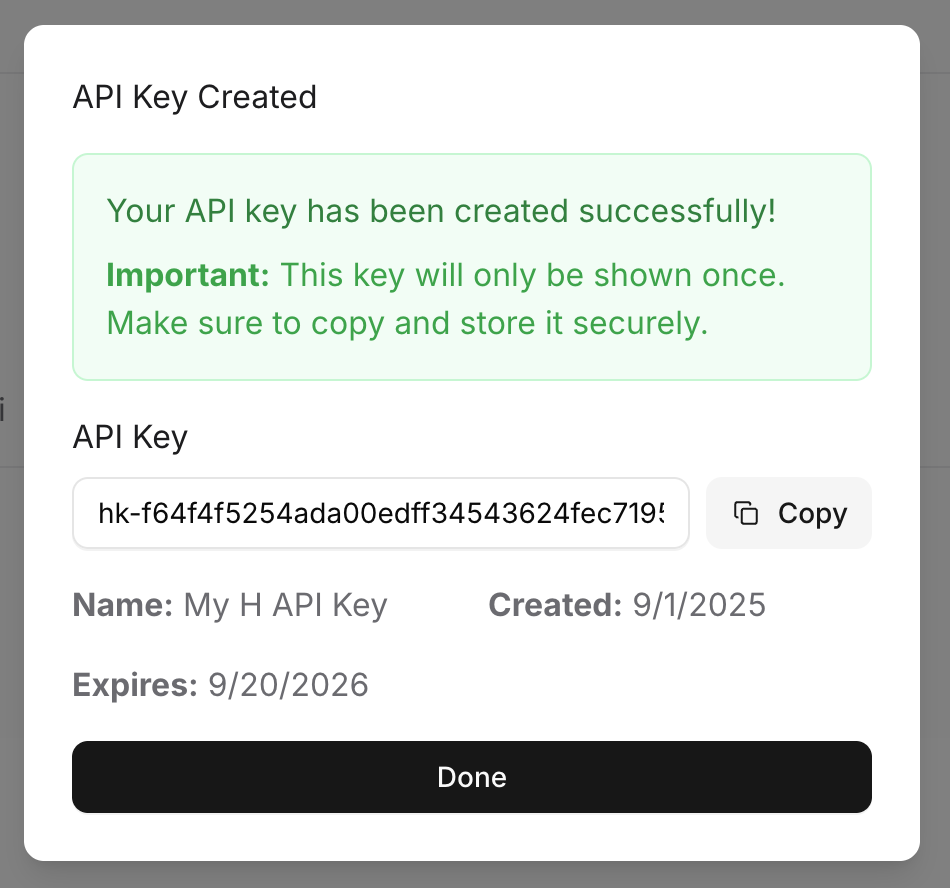Dismiss the dialog with the Done button
Image resolution: width=950 pixels, height=888 pixels.
coord(472,777)
